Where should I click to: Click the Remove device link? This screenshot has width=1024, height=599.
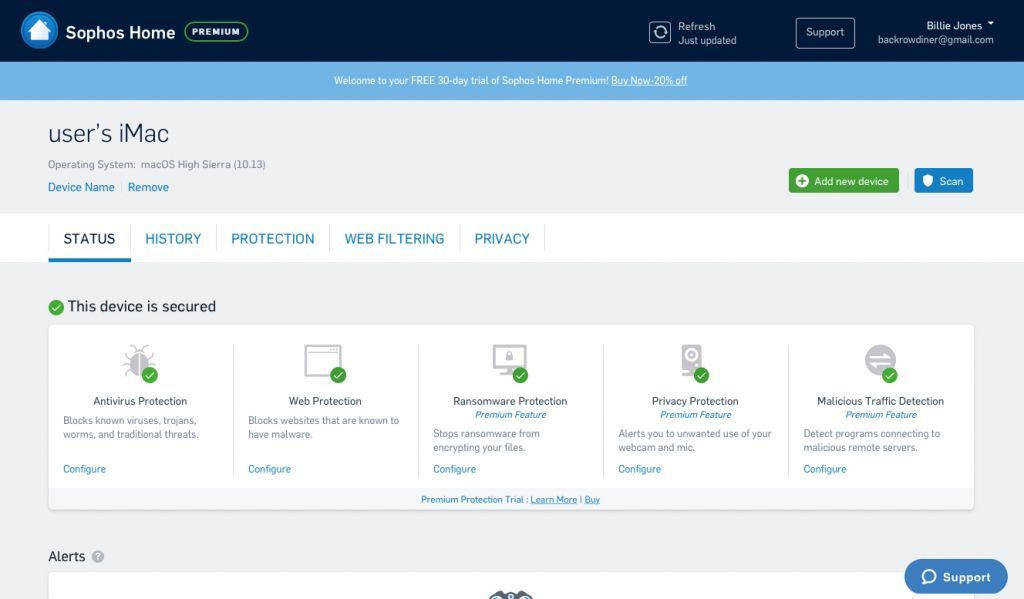(148, 187)
